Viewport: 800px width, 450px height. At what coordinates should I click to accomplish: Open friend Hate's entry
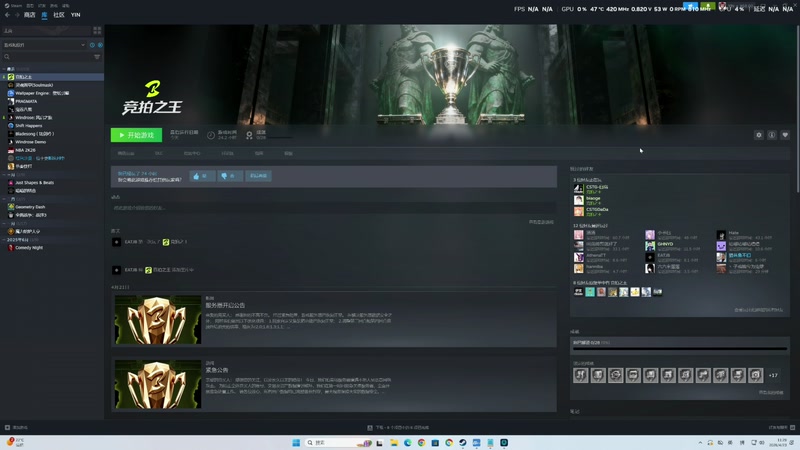pyautogui.click(x=744, y=235)
